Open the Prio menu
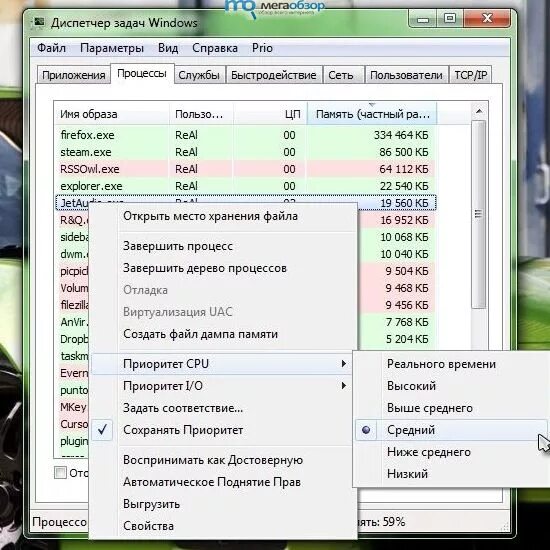This screenshot has height=550, width=550. click(x=262, y=48)
